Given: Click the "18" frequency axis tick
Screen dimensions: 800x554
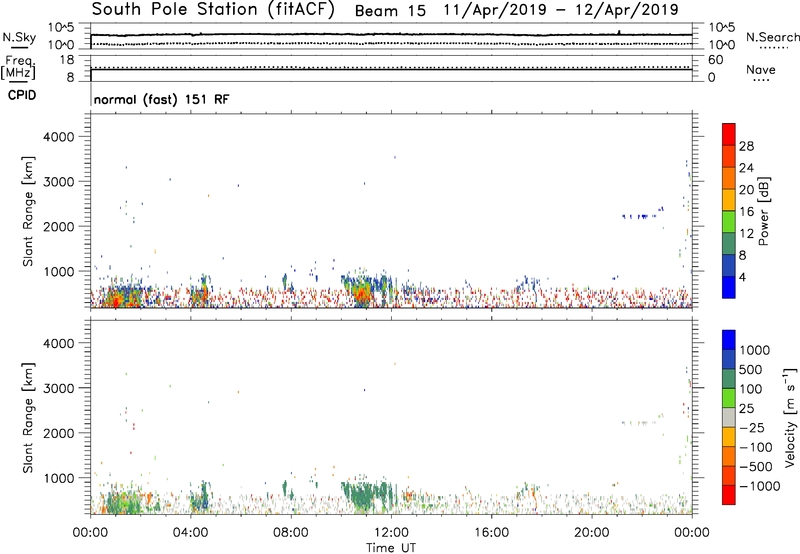Looking at the screenshot, I should click(x=66, y=60).
